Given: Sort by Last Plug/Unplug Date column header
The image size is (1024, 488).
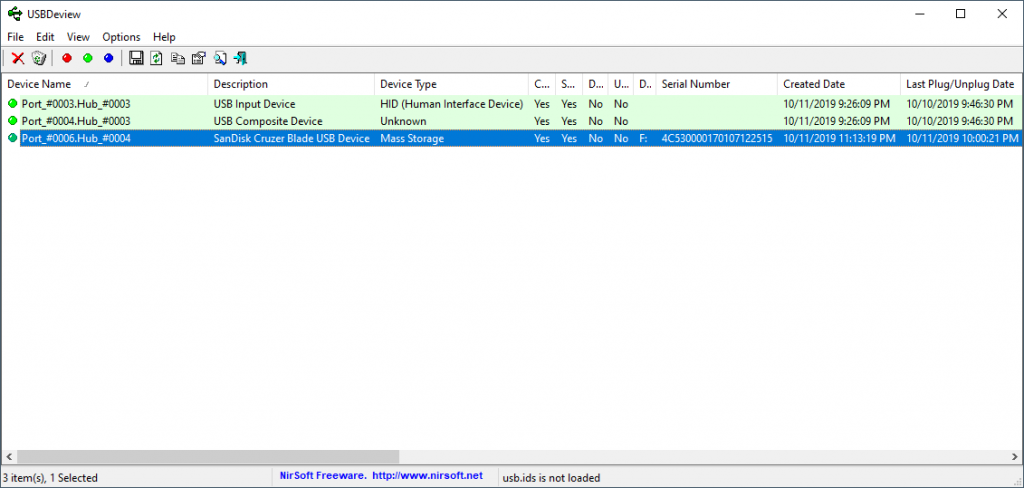Looking at the screenshot, I should (x=961, y=84).
